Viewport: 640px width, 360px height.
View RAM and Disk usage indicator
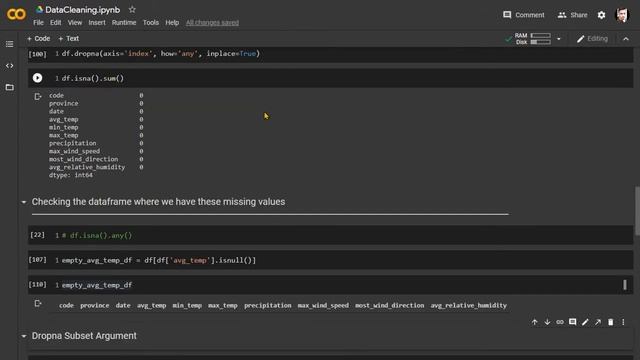pos(532,39)
